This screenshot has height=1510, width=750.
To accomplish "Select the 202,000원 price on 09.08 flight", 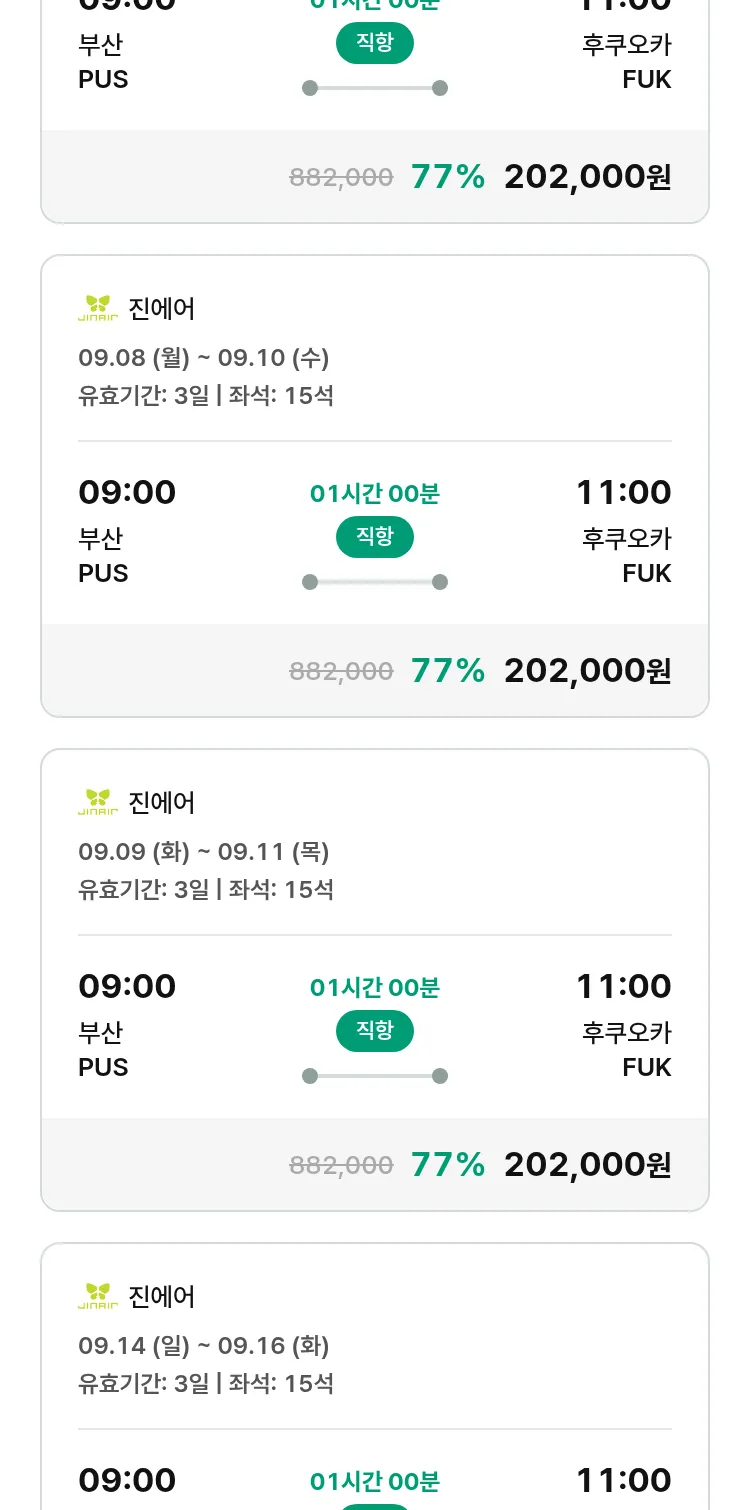I will coord(587,670).
